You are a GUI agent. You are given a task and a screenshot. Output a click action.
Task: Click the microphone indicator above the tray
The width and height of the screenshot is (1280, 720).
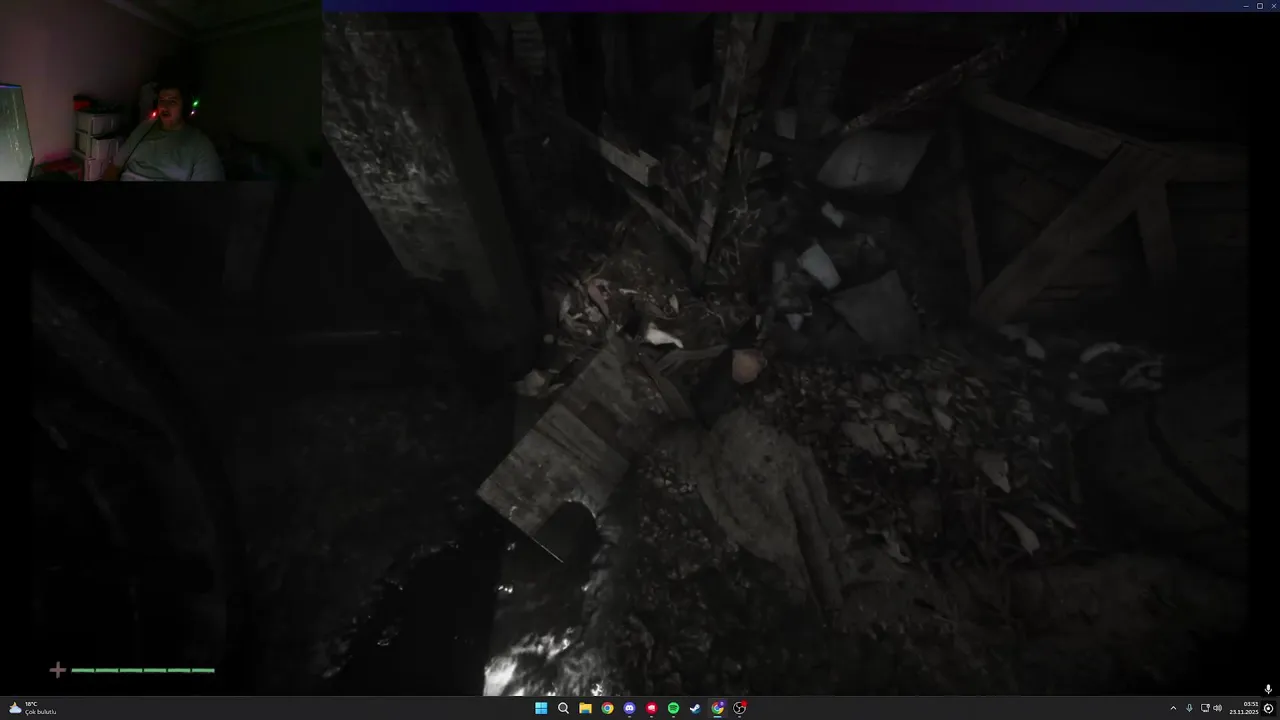pyautogui.click(x=1268, y=689)
